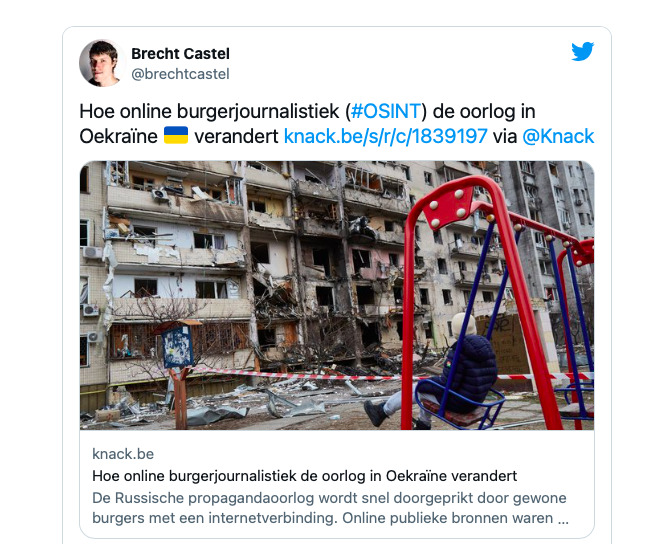
Task: Open the bombed apartment photo preview
Action: pos(337,295)
